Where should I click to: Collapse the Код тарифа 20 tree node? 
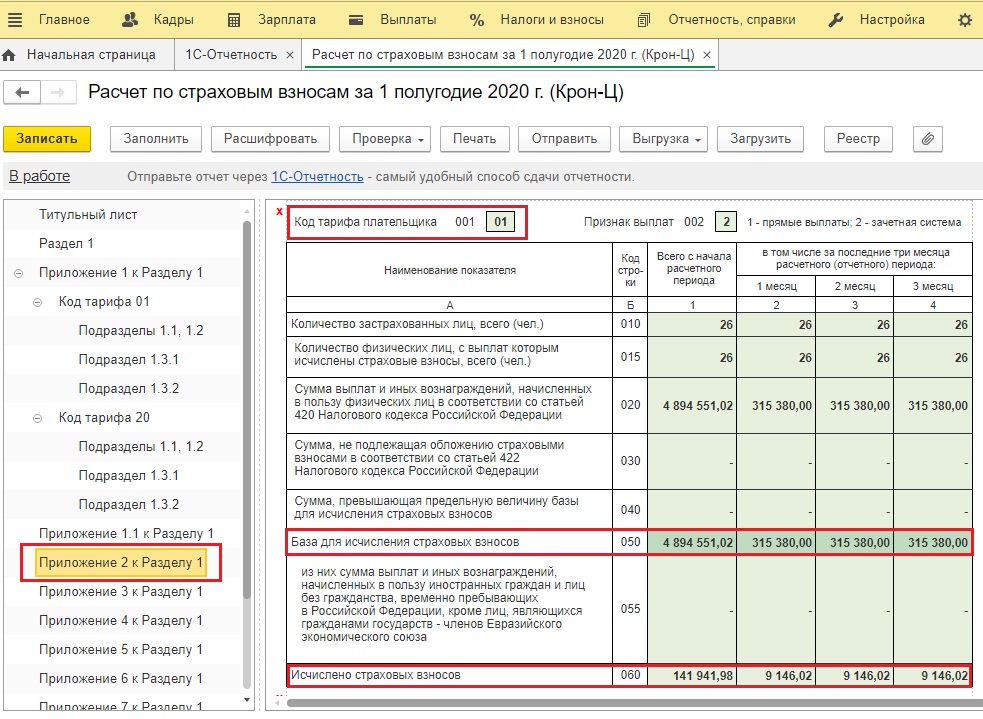click(x=38, y=418)
